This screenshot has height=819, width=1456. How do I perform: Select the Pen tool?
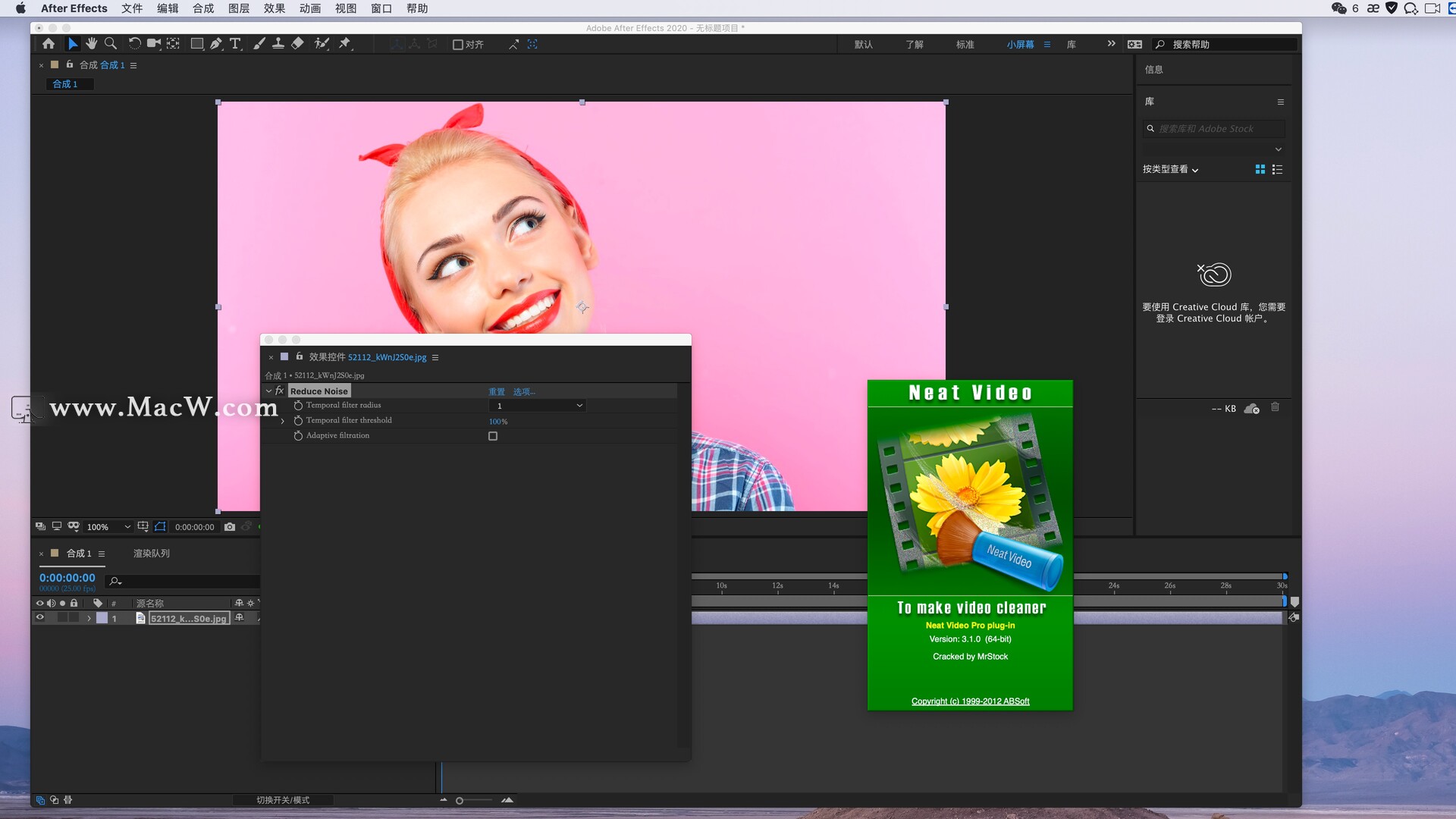[216, 44]
